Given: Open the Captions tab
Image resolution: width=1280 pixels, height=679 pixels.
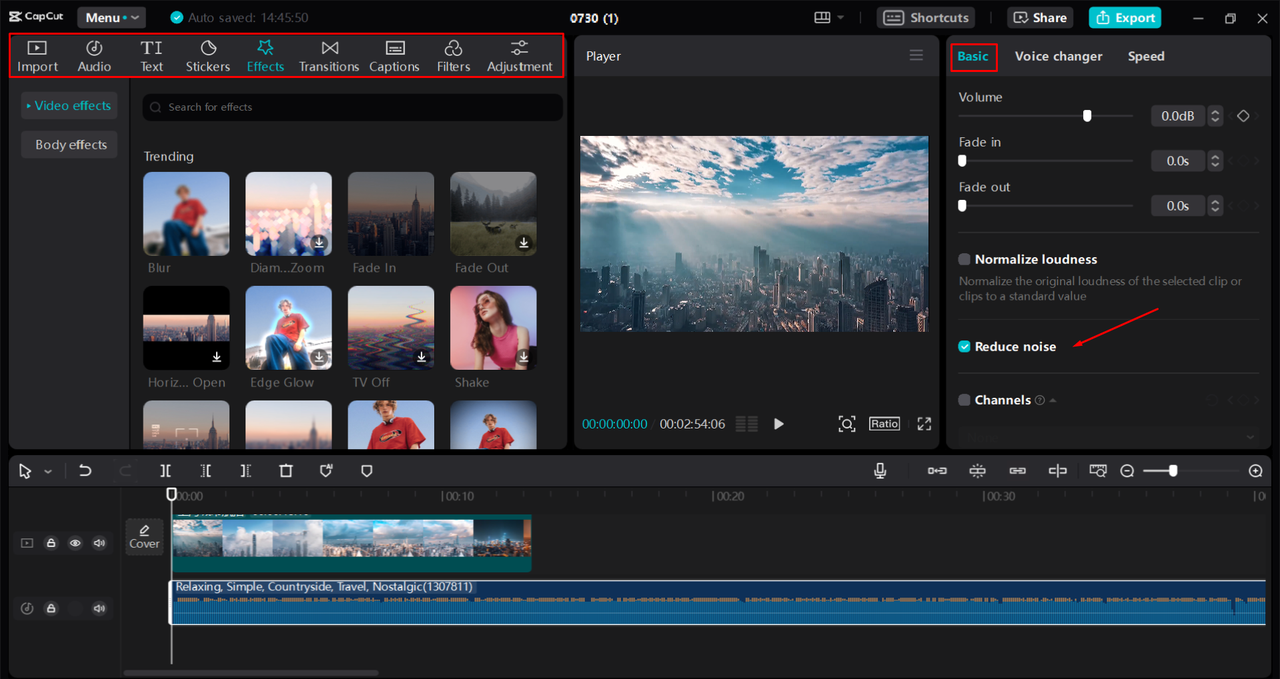Looking at the screenshot, I should 394,56.
